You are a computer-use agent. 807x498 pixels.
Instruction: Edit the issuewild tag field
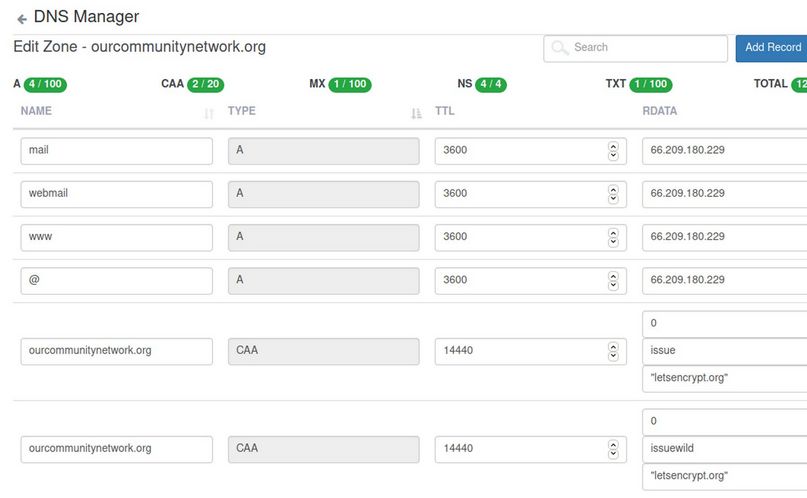click(x=724, y=449)
